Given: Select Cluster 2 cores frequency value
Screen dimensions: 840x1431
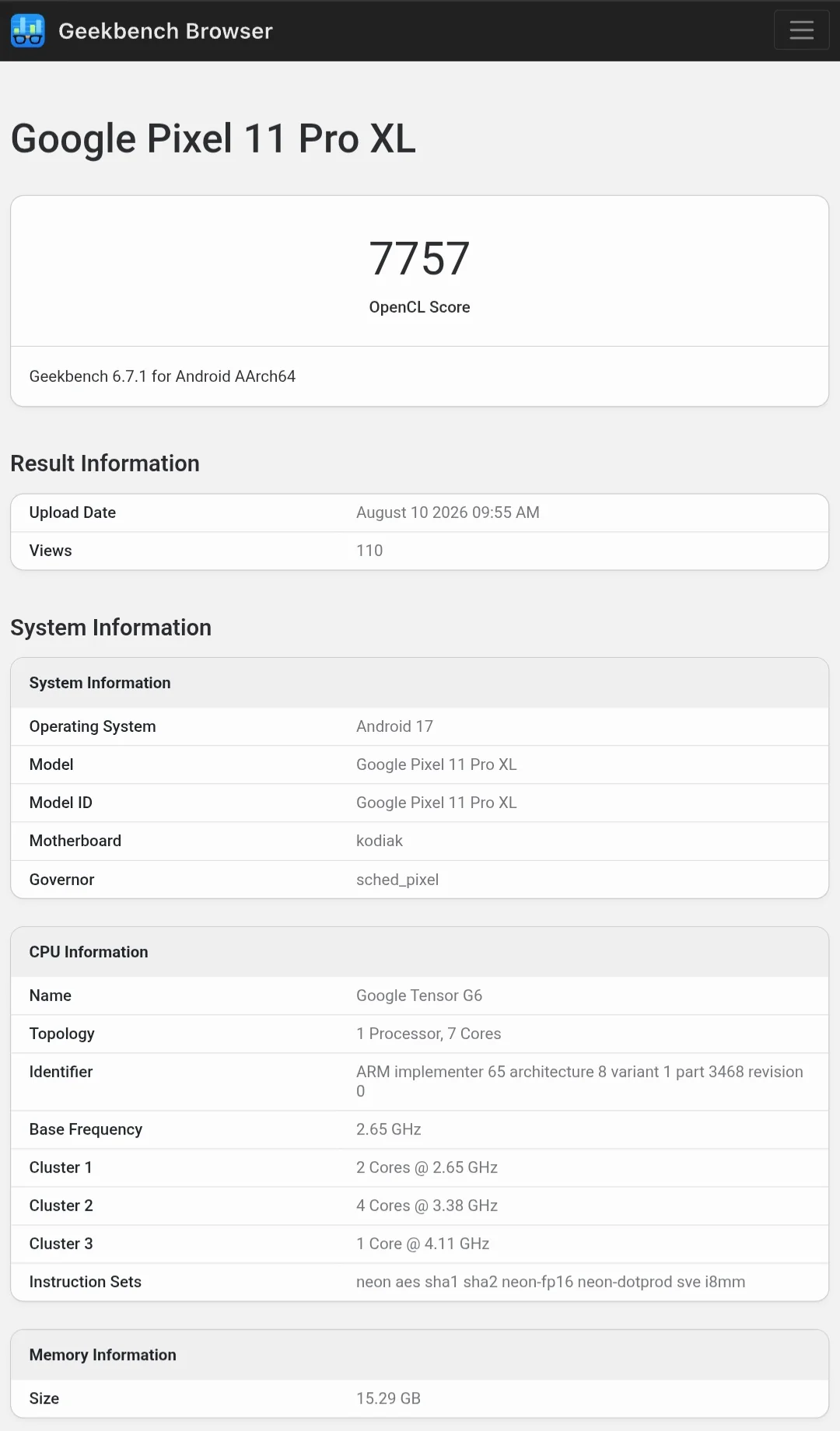Looking at the screenshot, I should (x=427, y=1205).
